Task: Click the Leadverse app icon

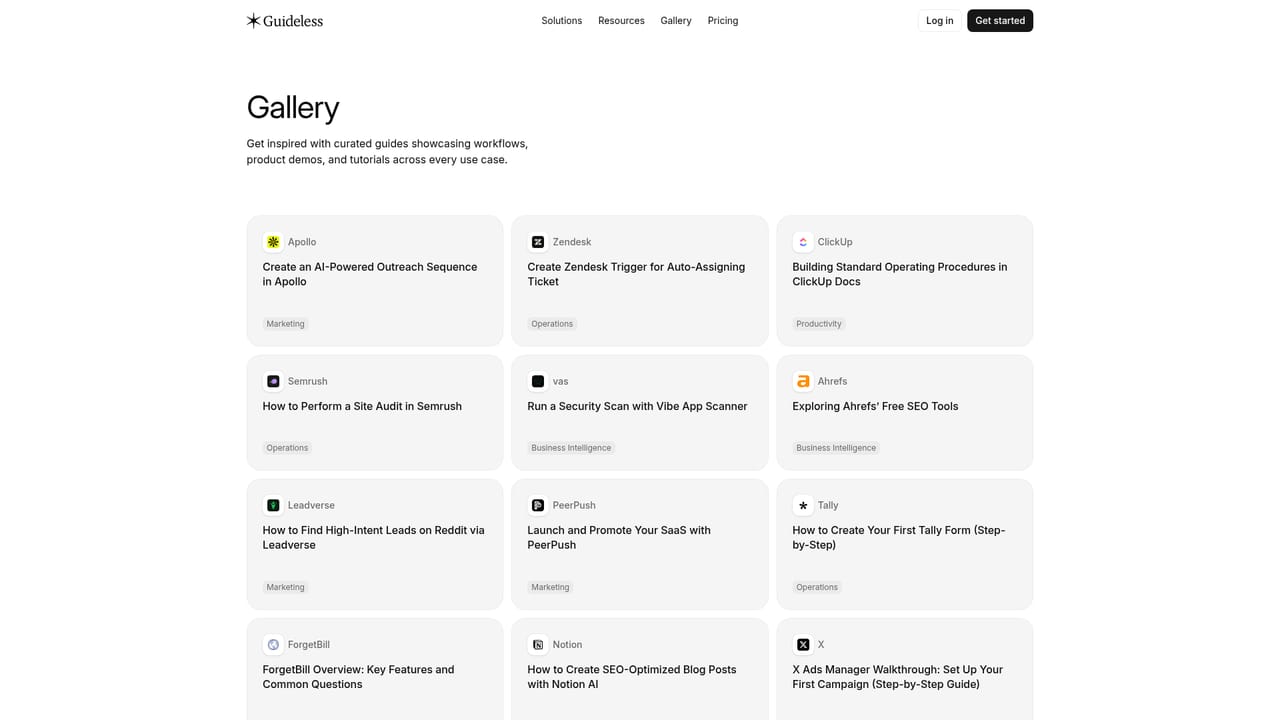Action: pyautogui.click(x=273, y=505)
